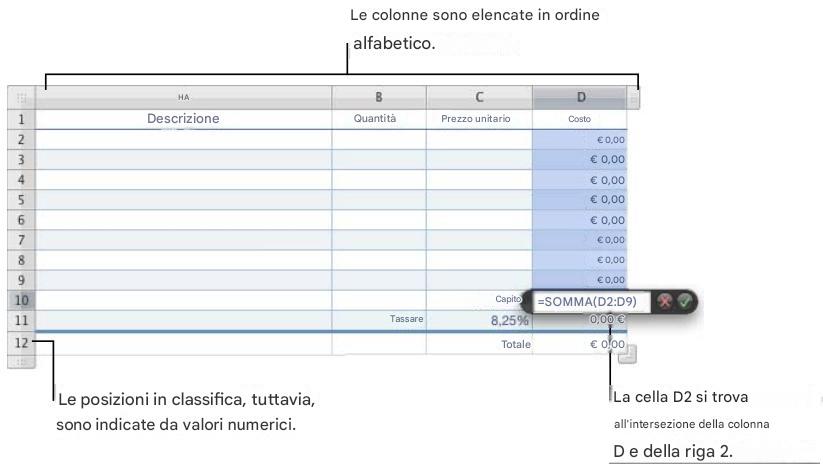Viewport: 823px width, 464px height.
Task: Select row header 7
Action: coord(22,240)
